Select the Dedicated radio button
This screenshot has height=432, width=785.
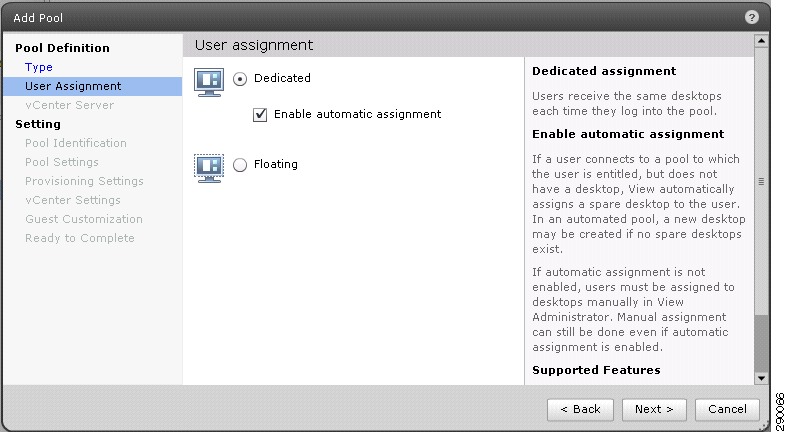(x=240, y=79)
